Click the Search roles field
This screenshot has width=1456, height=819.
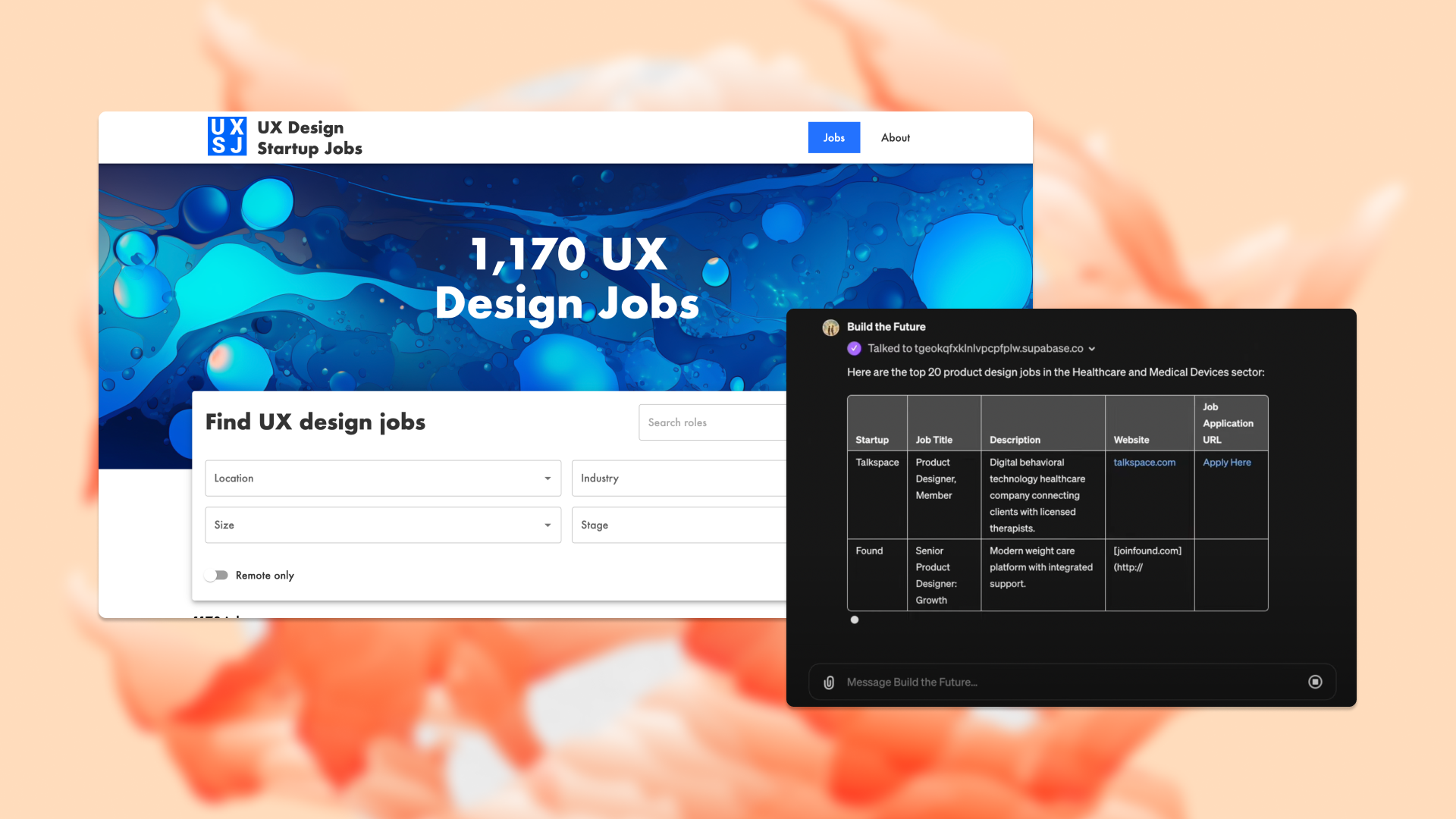pos(711,423)
